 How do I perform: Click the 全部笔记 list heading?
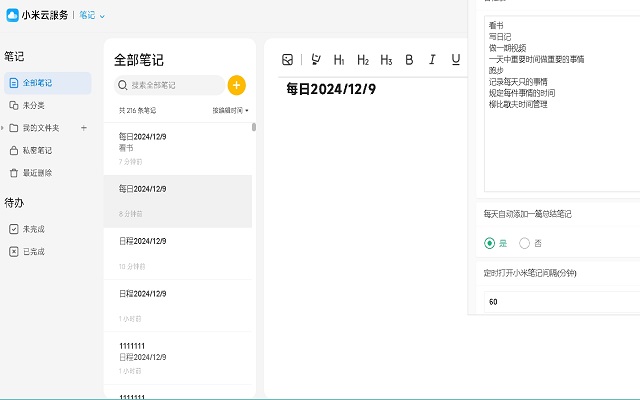pos(139,60)
